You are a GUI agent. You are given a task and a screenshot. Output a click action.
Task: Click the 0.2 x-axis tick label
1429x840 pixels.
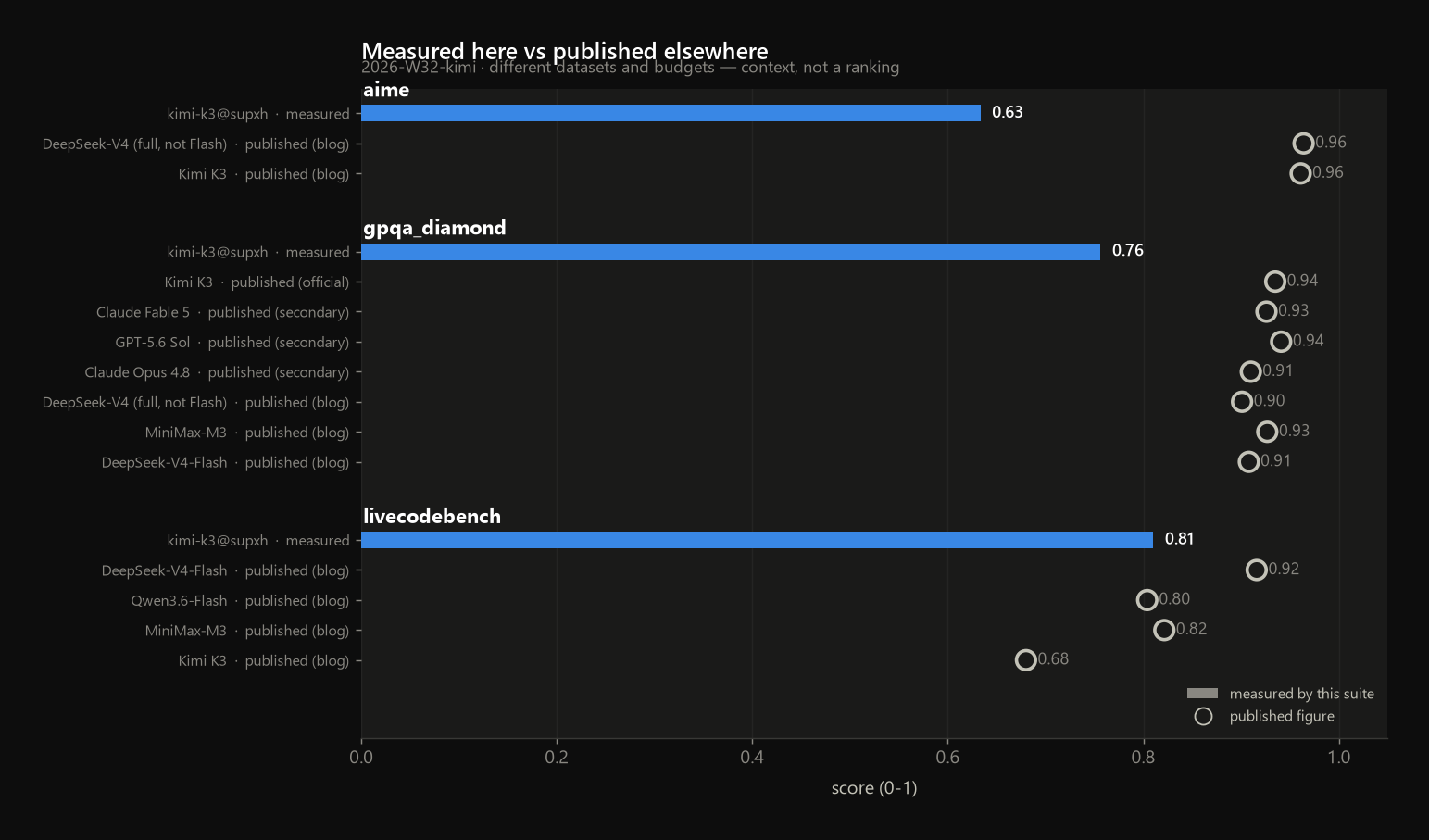[x=557, y=757]
